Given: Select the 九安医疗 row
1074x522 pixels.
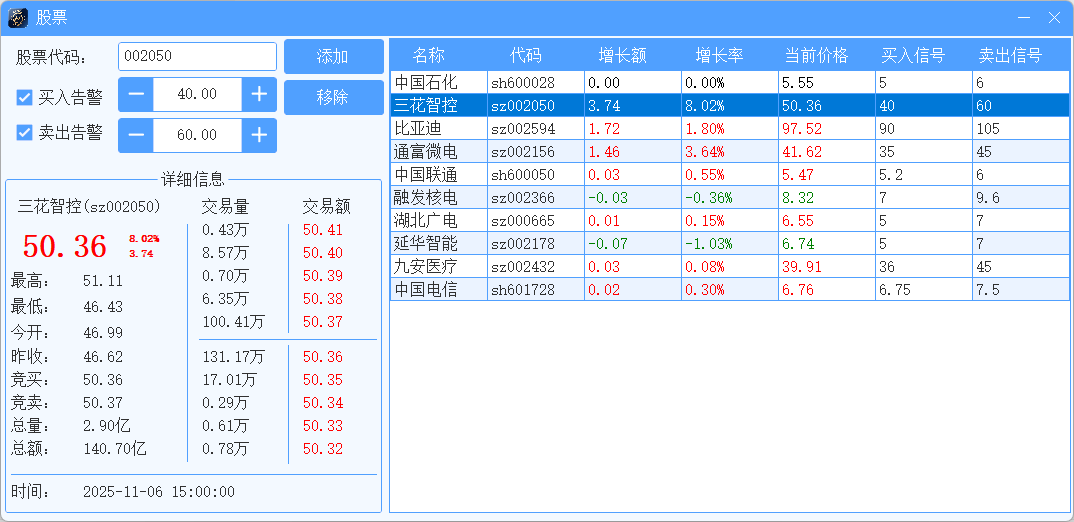Looking at the screenshot, I should pyautogui.click(x=730, y=266).
